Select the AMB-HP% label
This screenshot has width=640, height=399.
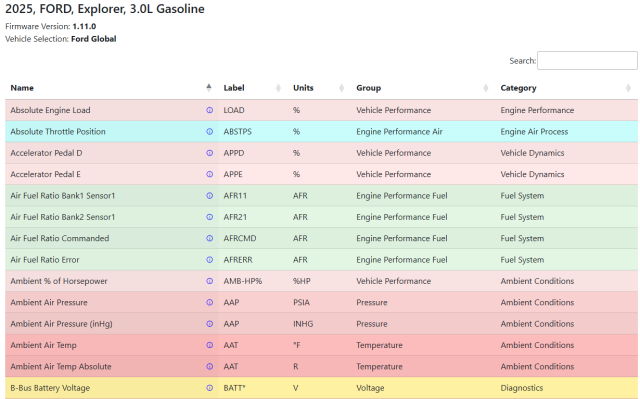pos(243,281)
